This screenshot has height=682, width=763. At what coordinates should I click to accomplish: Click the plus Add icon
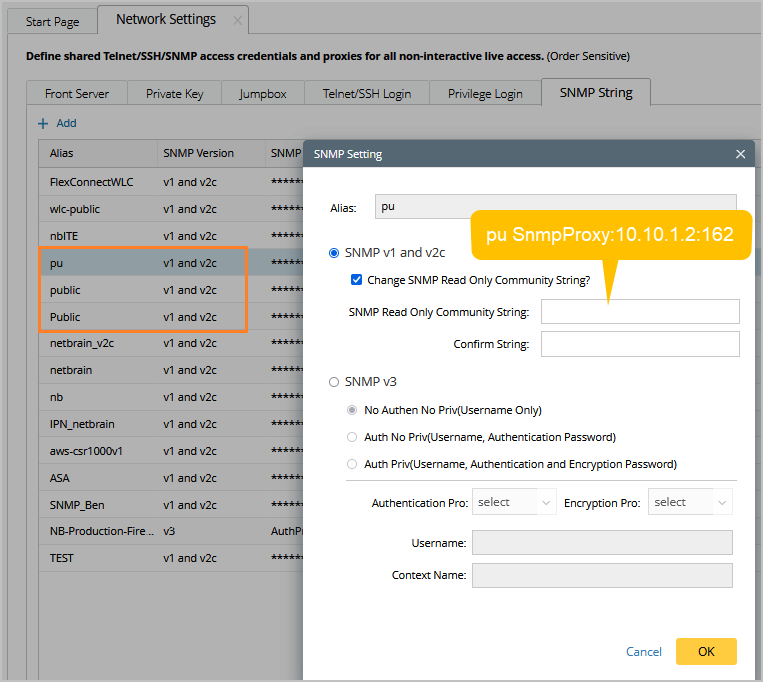coord(43,123)
